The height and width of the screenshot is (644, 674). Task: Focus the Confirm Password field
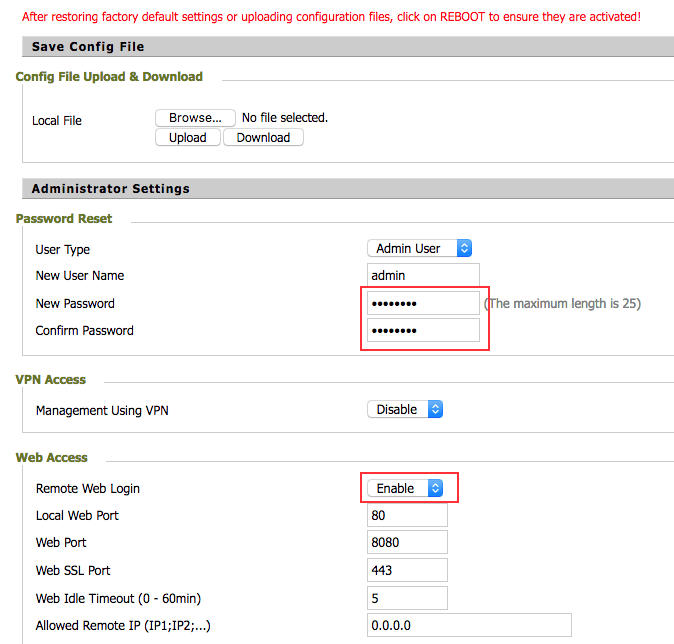(x=423, y=331)
